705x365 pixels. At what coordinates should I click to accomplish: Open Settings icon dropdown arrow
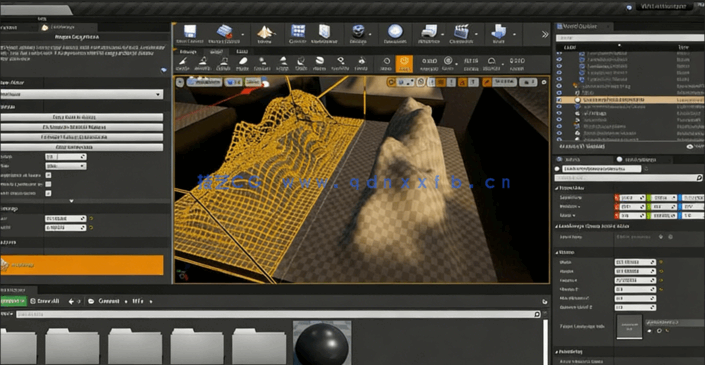pyautogui.click(x=370, y=34)
